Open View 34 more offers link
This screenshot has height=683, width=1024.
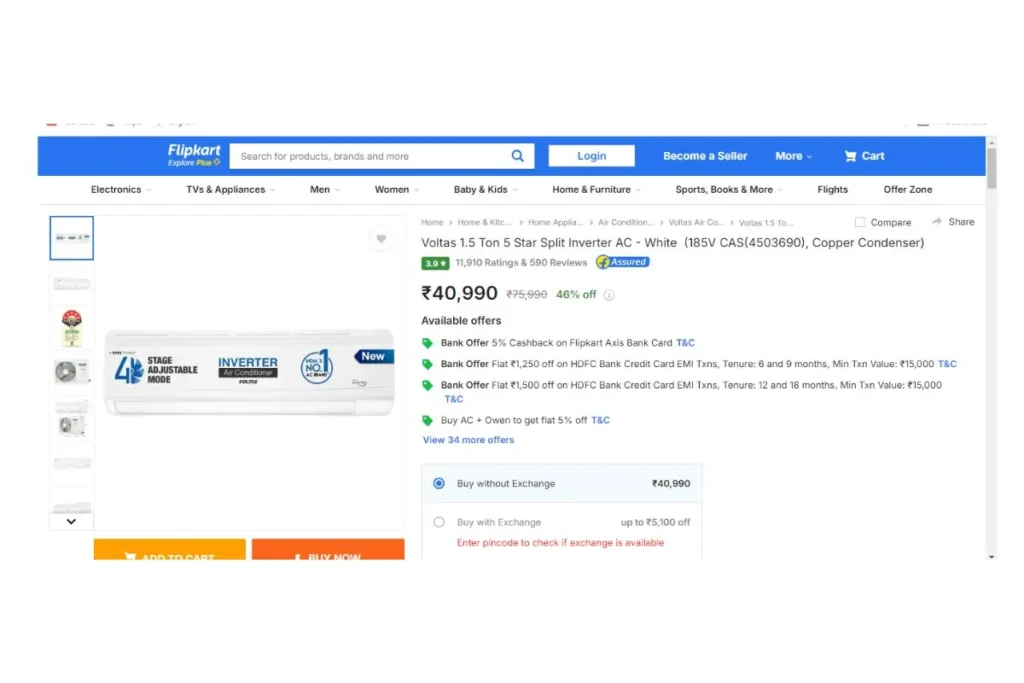(468, 440)
